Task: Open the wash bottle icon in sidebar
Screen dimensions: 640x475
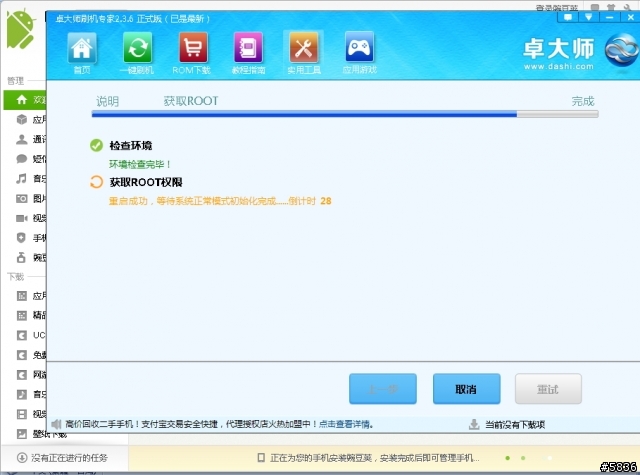Action: point(21,257)
